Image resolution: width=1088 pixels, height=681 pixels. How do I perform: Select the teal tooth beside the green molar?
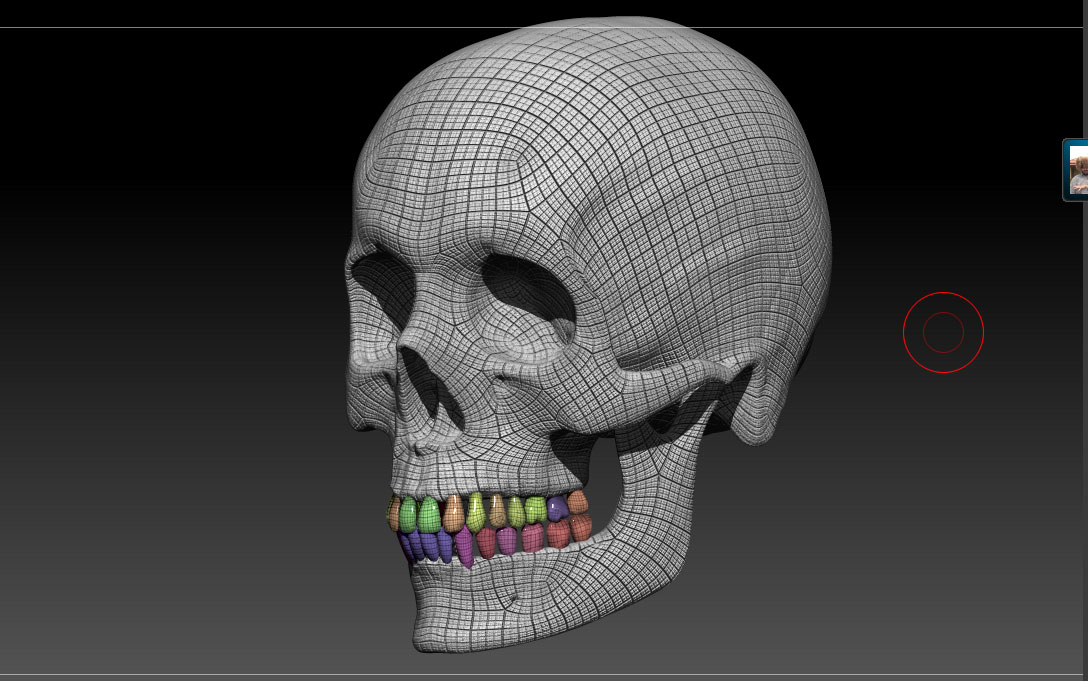[556, 506]
